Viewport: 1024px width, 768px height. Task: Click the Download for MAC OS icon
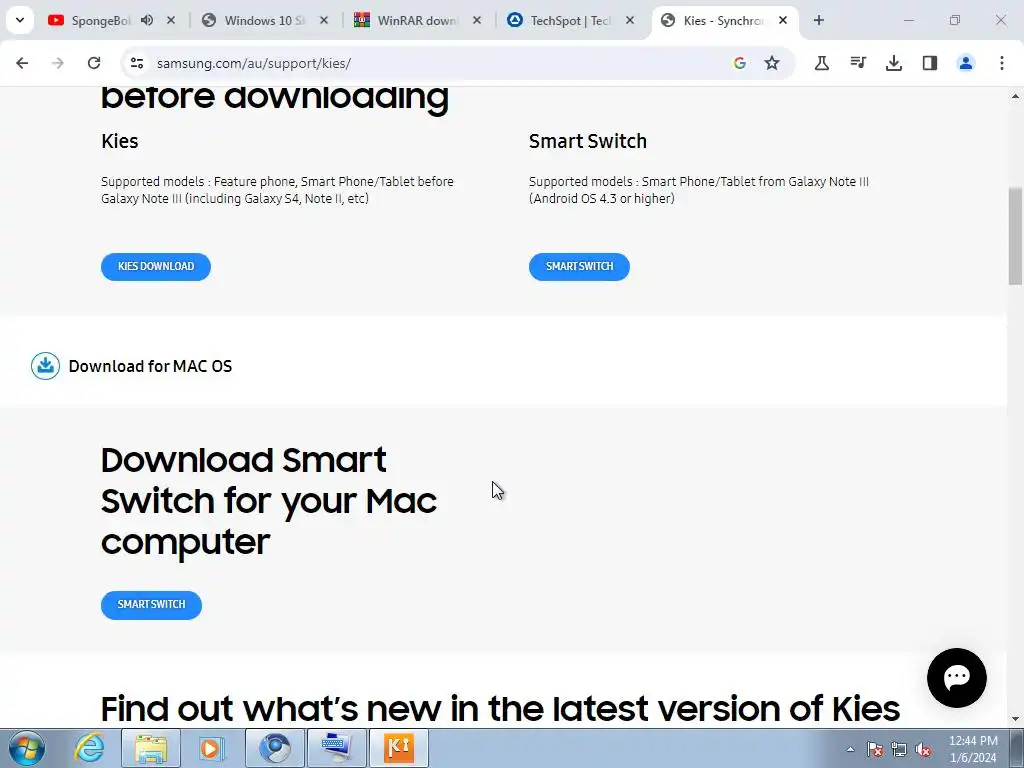(x=46, y=366)
